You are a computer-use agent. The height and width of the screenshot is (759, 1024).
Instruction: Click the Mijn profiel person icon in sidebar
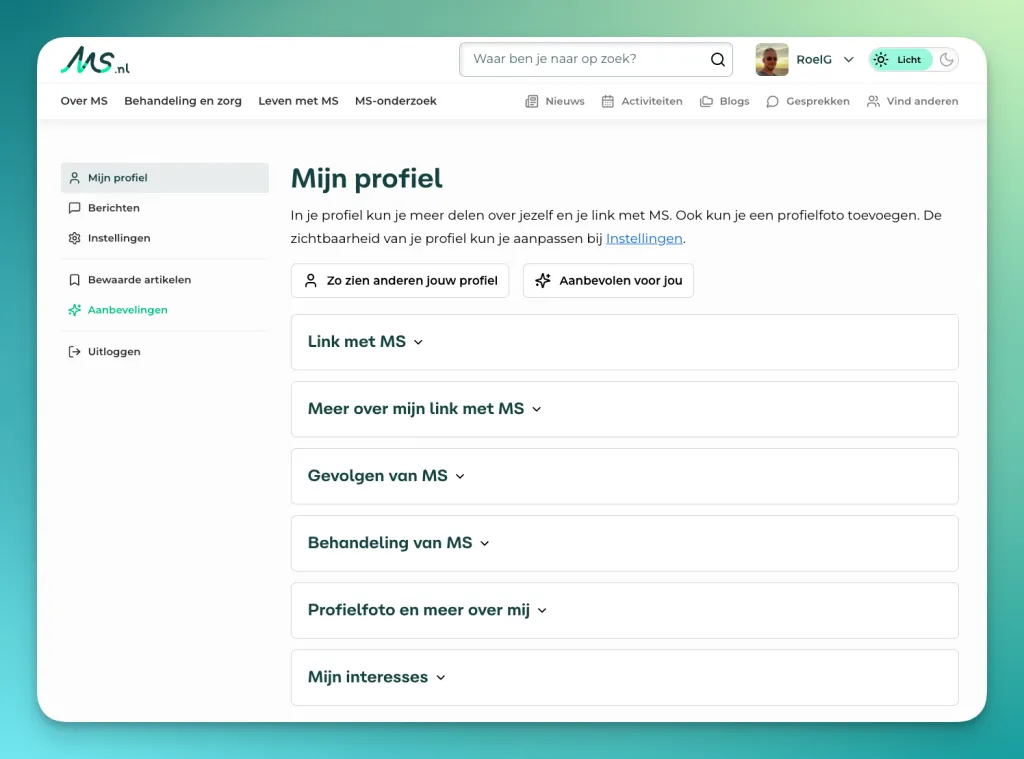click(x=74, y=178)
